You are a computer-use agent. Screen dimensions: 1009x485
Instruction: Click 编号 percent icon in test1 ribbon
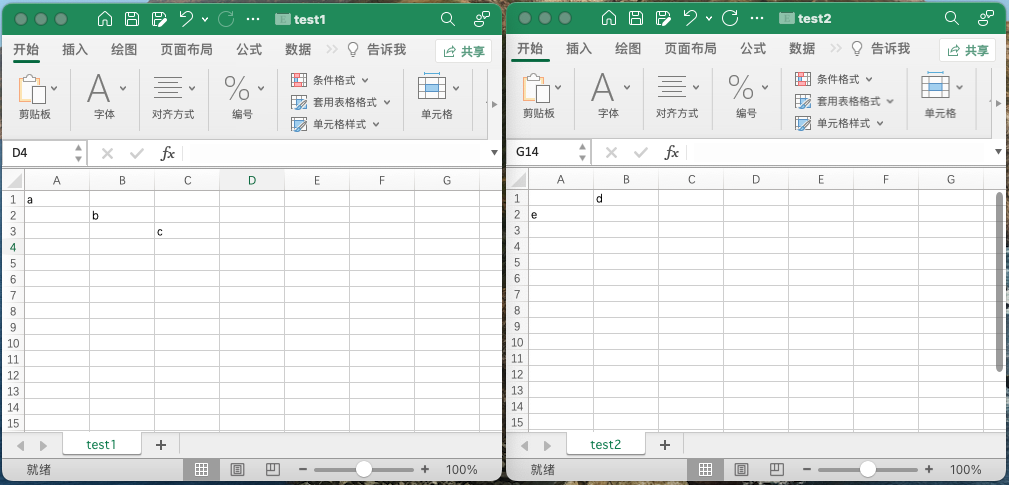(237, 88)
